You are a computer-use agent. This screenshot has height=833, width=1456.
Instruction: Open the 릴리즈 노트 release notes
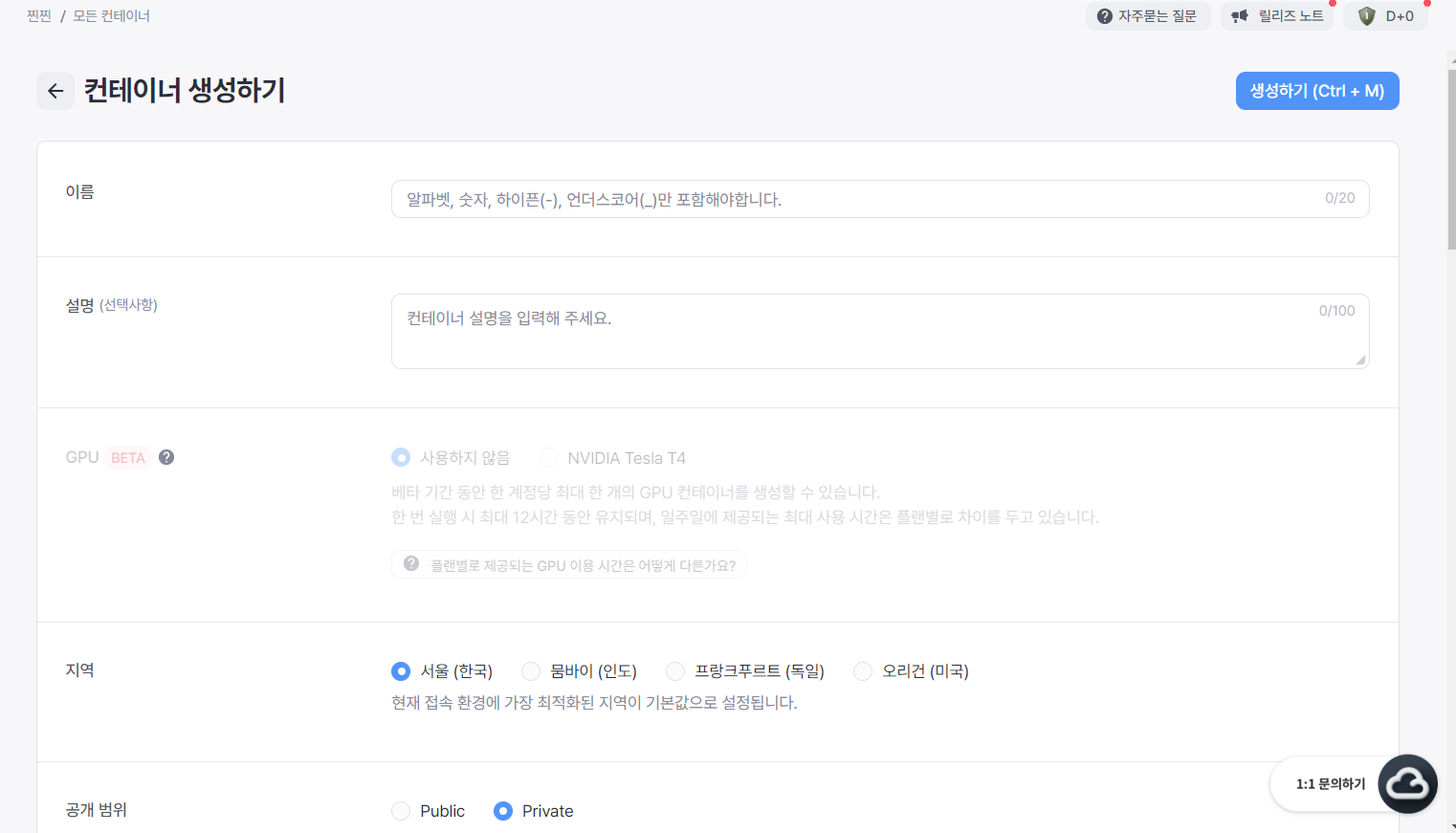coord(1277,16)
